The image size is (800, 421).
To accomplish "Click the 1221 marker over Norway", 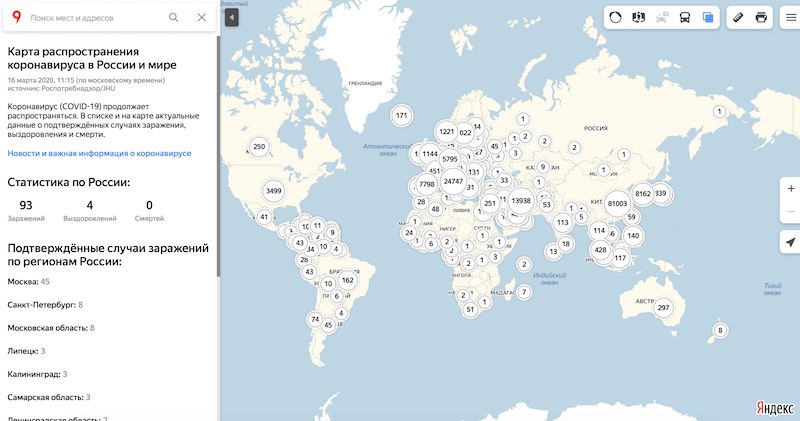I will click(446, 132).
